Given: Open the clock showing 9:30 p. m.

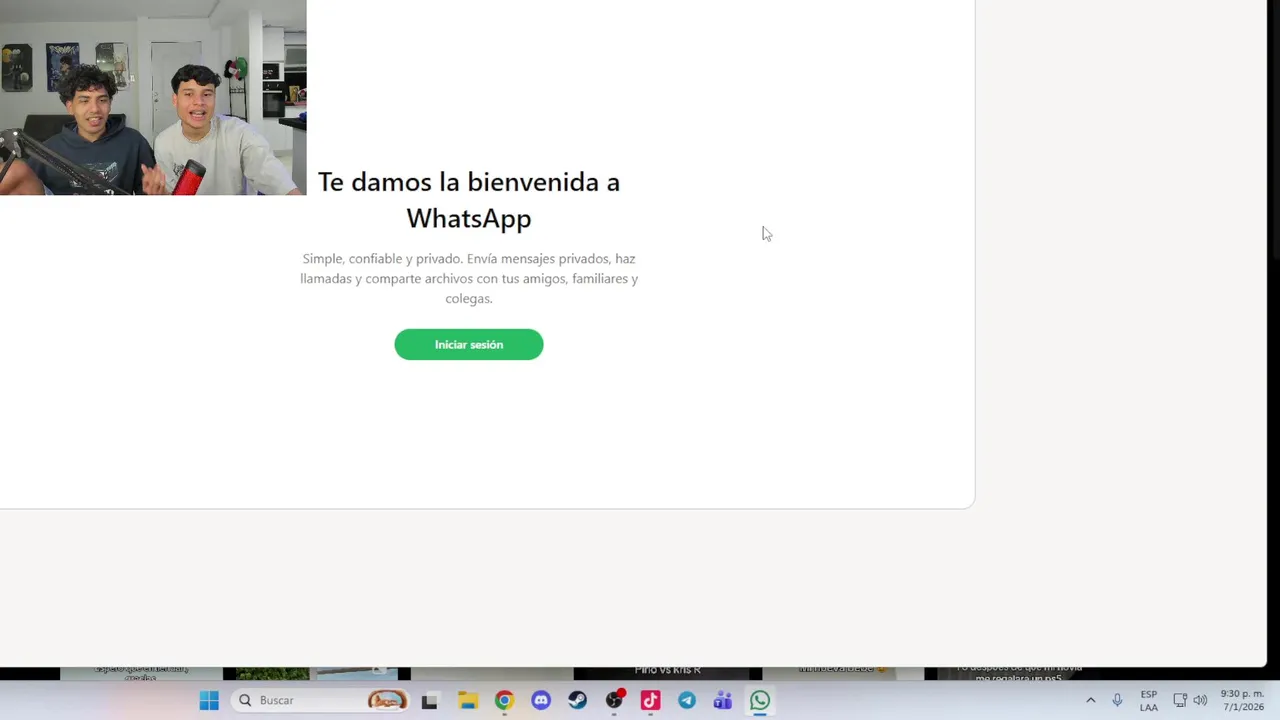Looking at the screenshot, I should (x=1242, y=700).
